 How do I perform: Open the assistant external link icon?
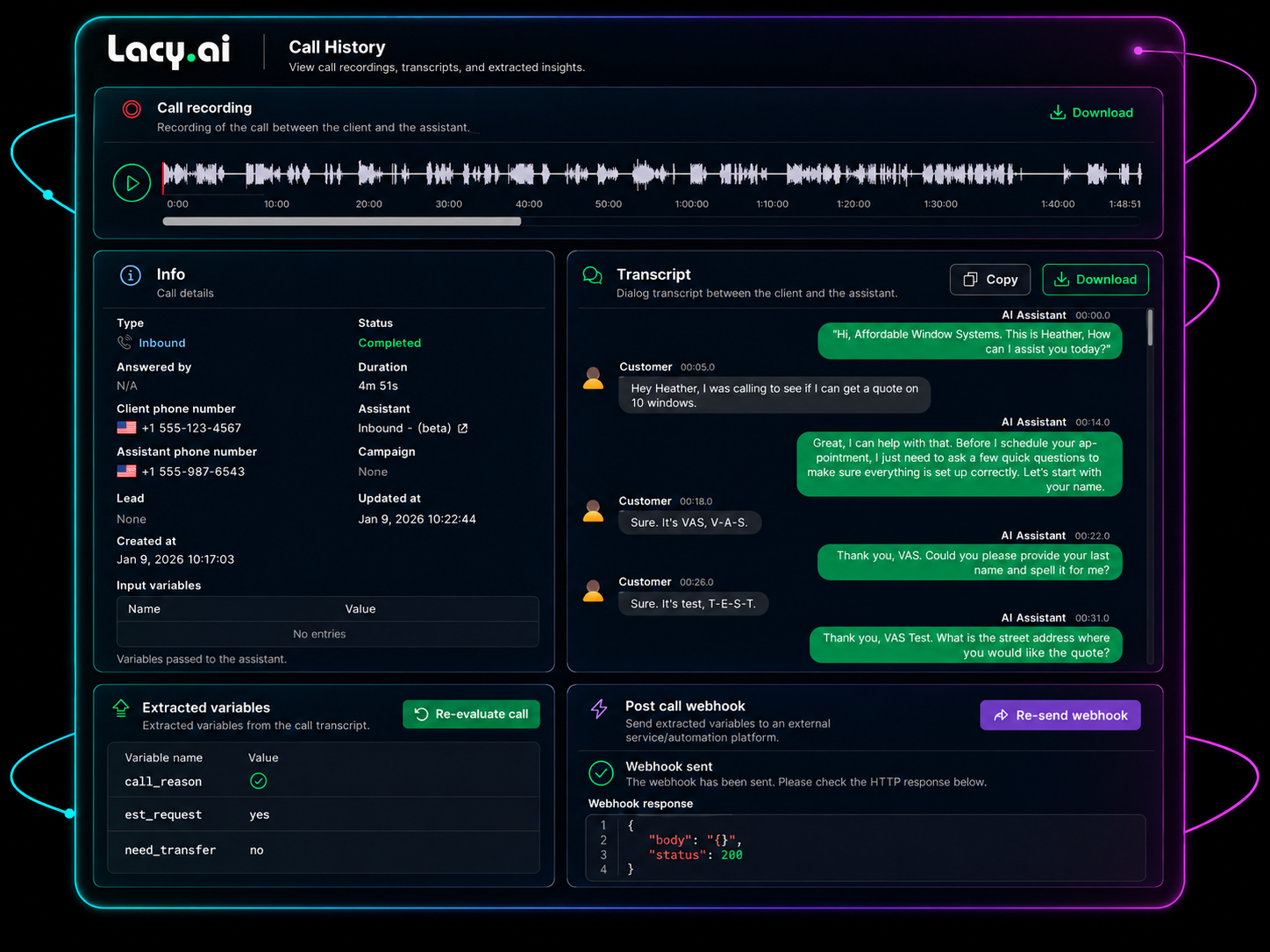(463, 428)
